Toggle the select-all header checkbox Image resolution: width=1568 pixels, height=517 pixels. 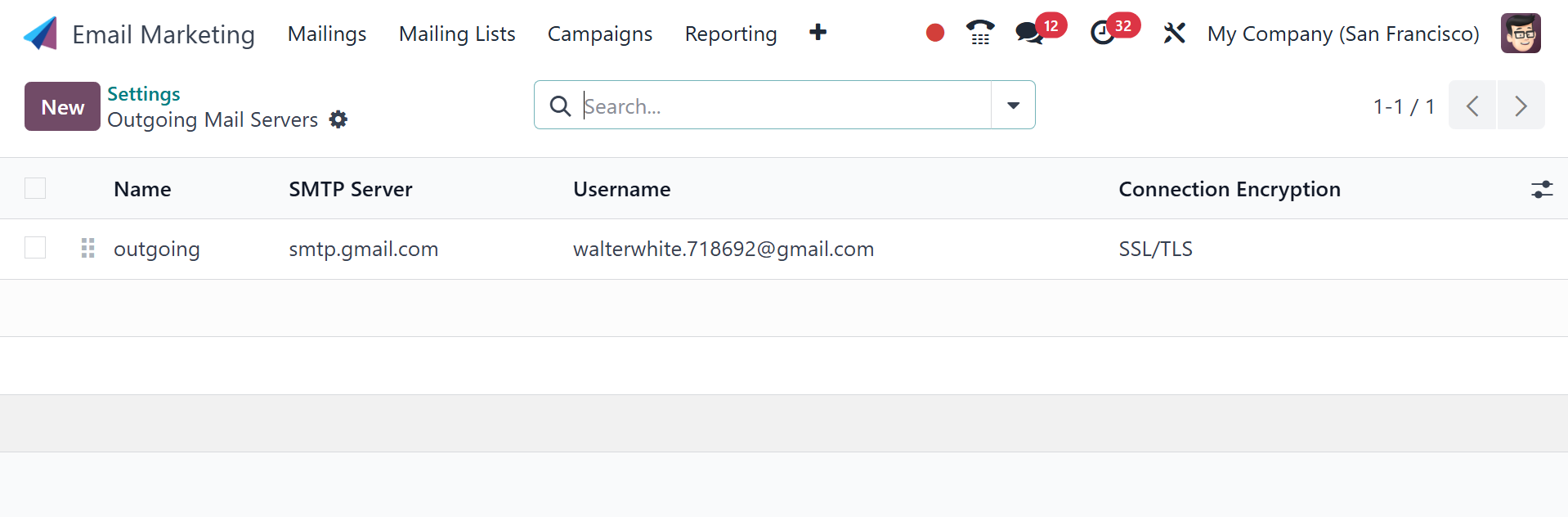pyautogui.click(x=35, y=188)
